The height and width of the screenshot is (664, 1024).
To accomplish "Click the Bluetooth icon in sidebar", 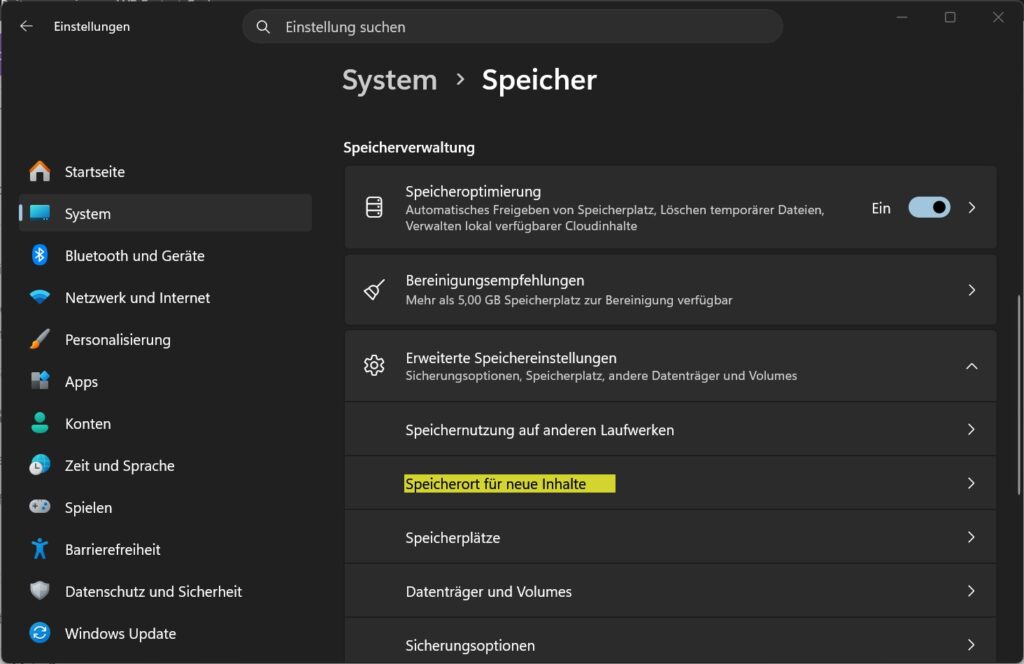I will [x=40, y=255].
